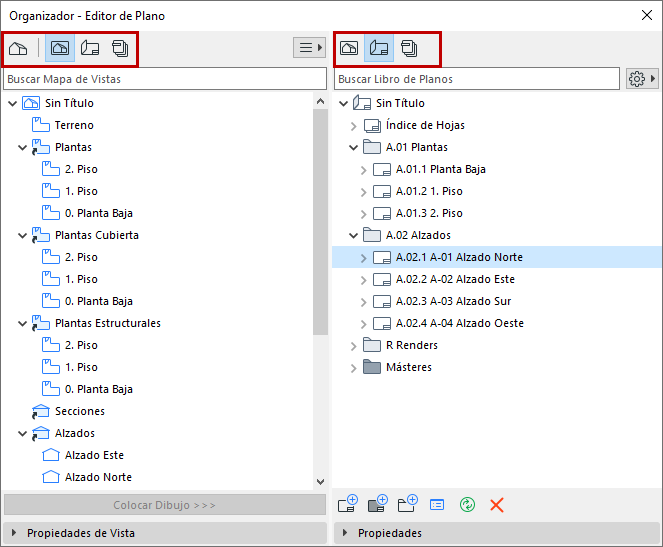663x547 pixels.
Task: Collapse the Alzados view folder
Action: click(22, 433)
